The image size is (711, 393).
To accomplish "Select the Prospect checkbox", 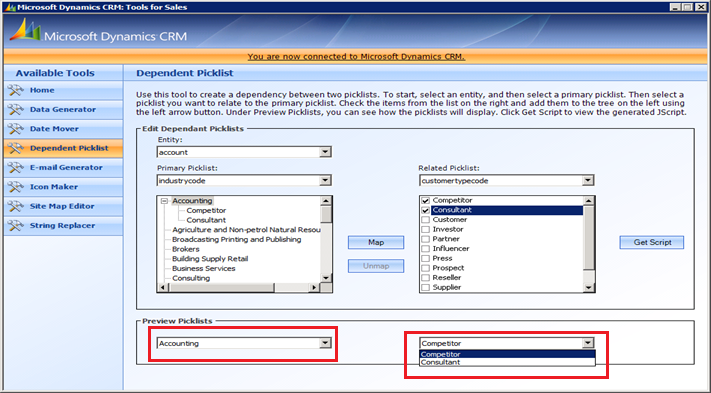I will click(425, 268).
